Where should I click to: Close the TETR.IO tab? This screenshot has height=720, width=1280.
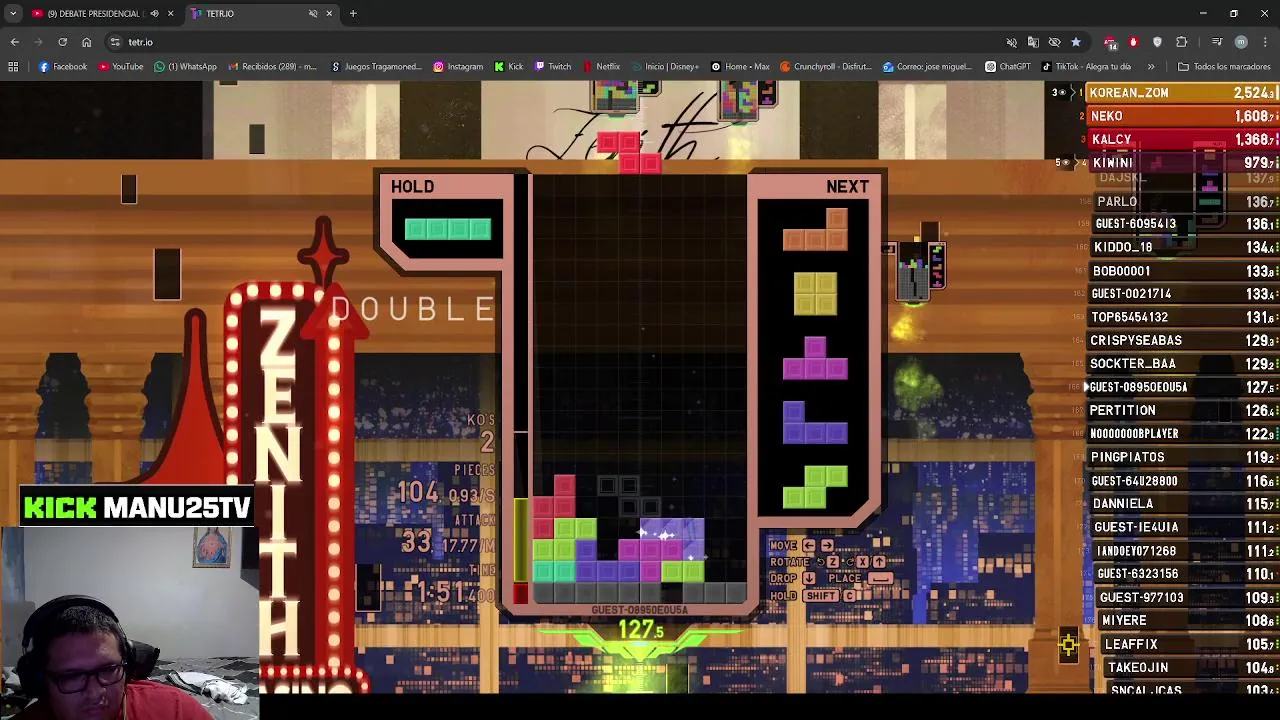pos(329,13)
